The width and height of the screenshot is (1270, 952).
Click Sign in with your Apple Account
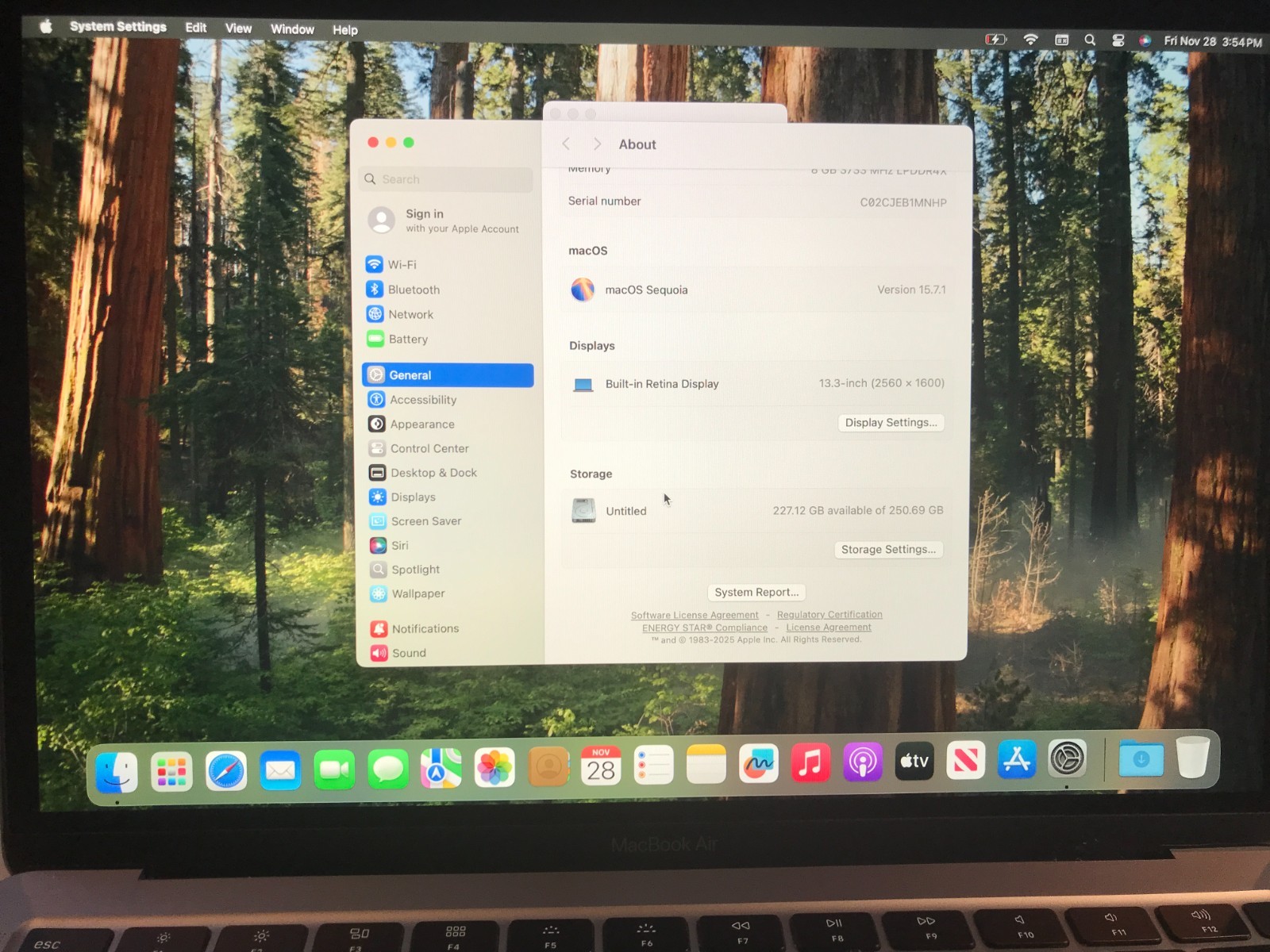[x=444, y=221]
